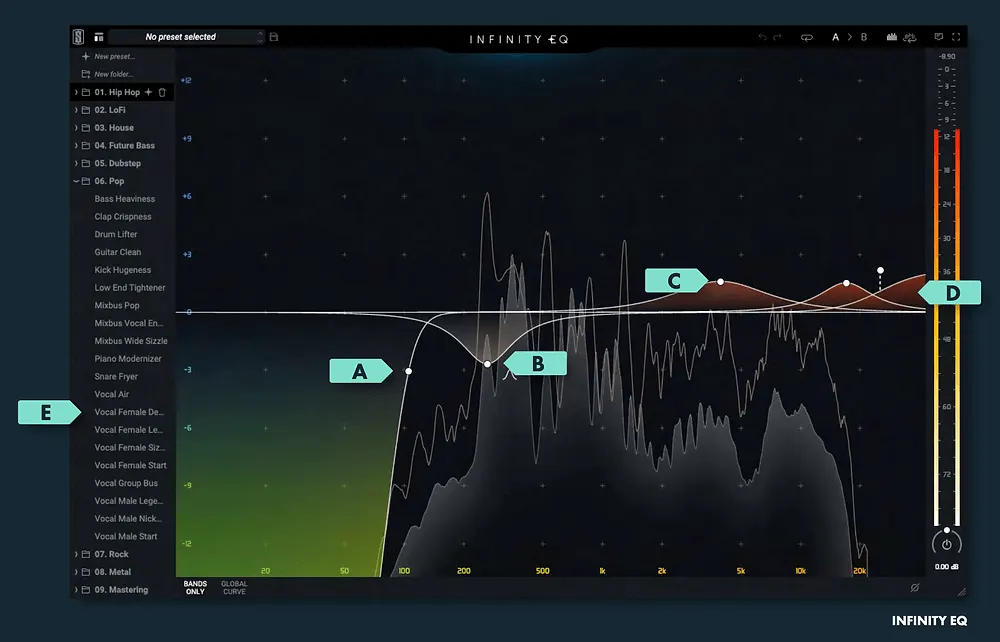Collapse the 06. Pop folder chevron
Viewport: 1000px width, 642px height.
click(x=76, y=181)
